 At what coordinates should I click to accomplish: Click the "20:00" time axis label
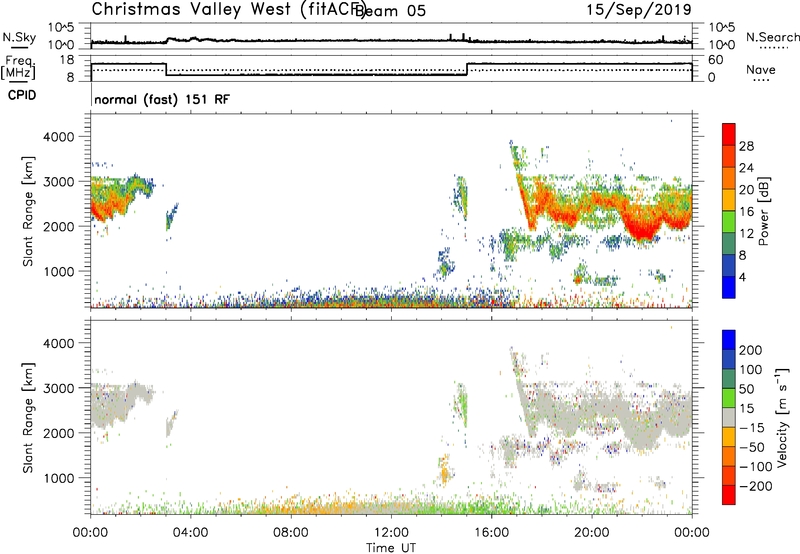click(591, 533)
